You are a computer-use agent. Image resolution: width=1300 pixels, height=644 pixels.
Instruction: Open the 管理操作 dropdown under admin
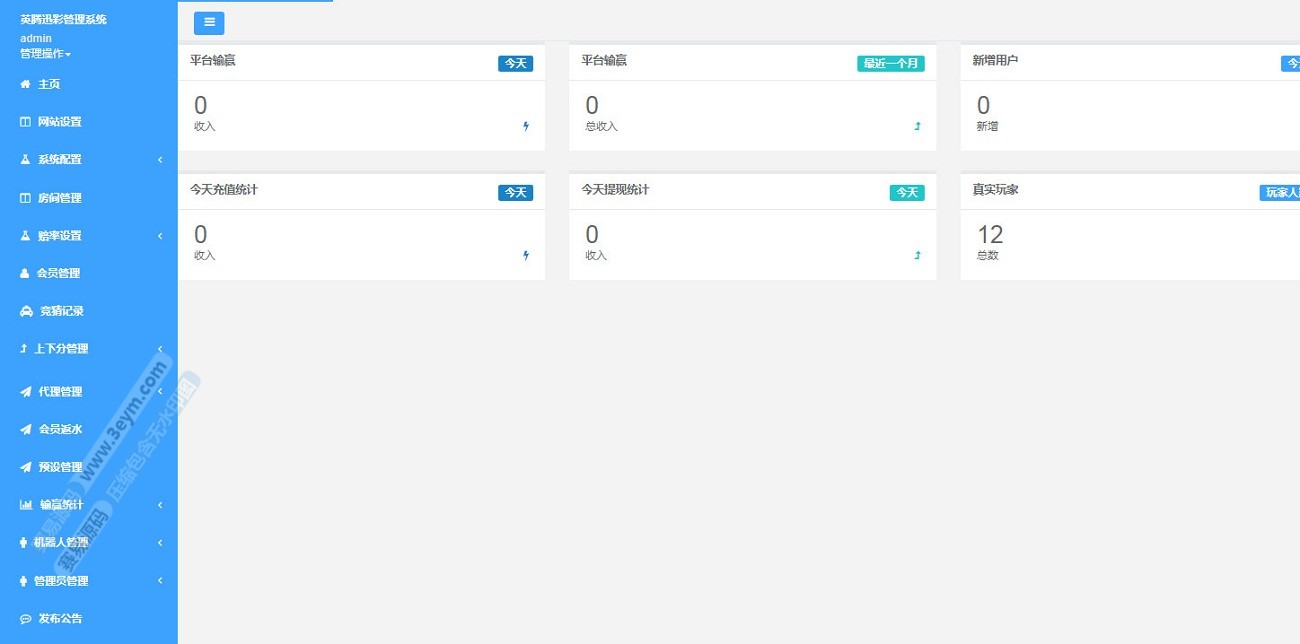tap(45, 53)
